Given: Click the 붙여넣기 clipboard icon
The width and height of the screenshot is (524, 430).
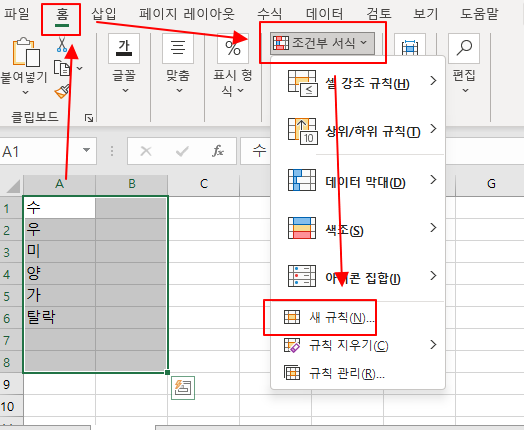Looking at the screenshot, I should [x=26, y=52].
